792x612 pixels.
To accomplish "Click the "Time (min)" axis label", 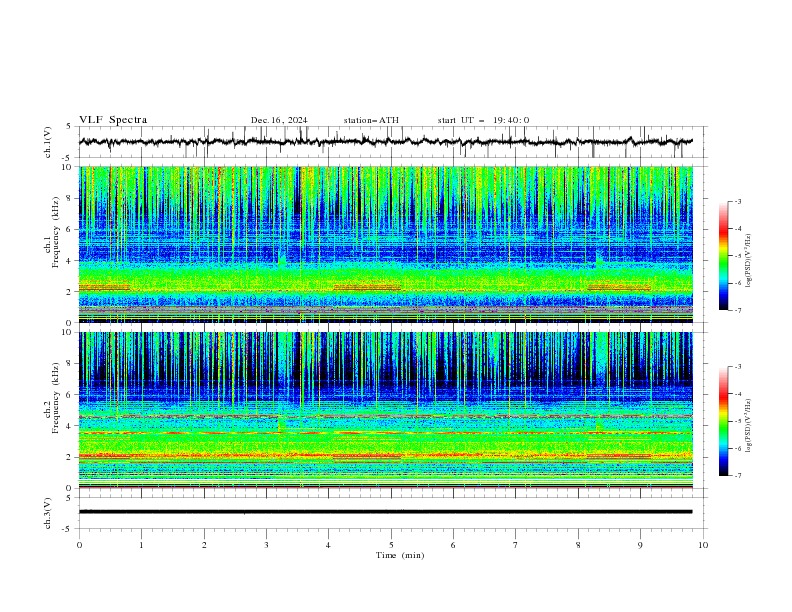I will pos(400,555).
